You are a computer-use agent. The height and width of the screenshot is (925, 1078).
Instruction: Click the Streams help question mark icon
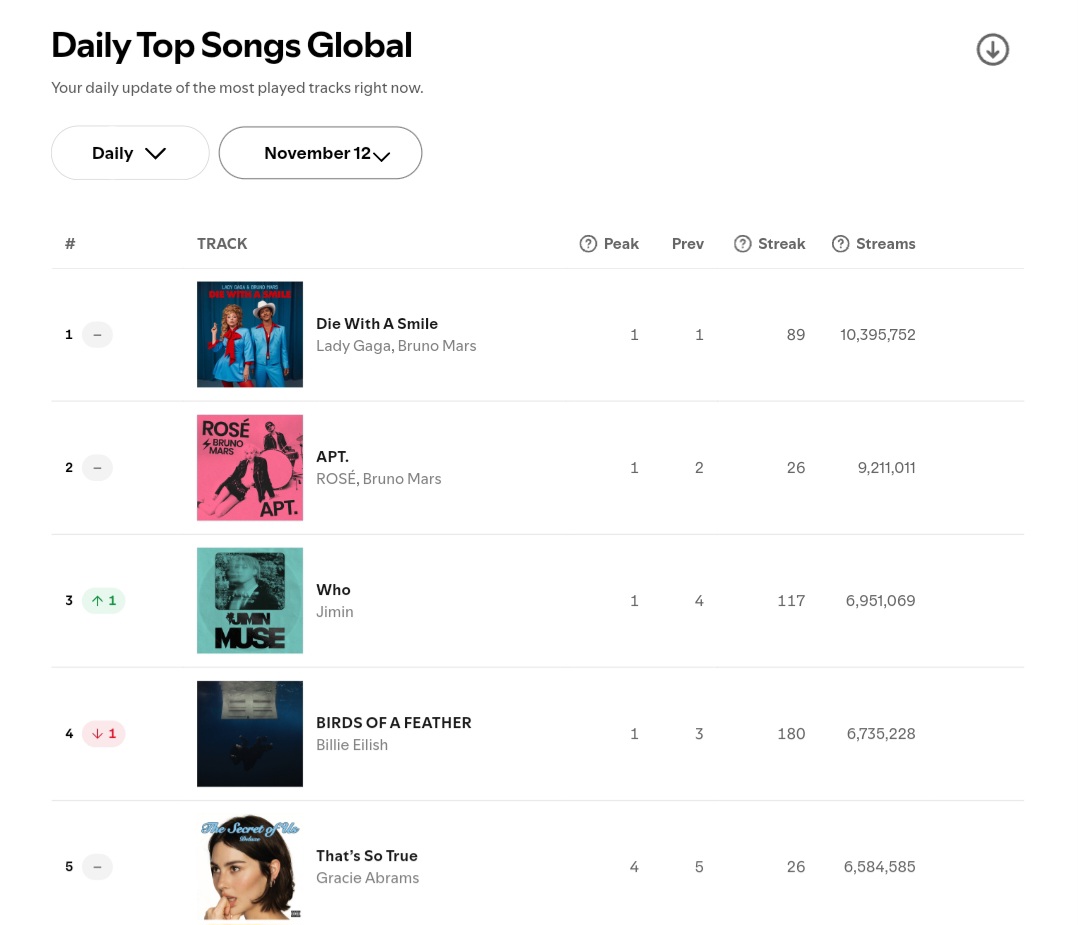[840, 243]
